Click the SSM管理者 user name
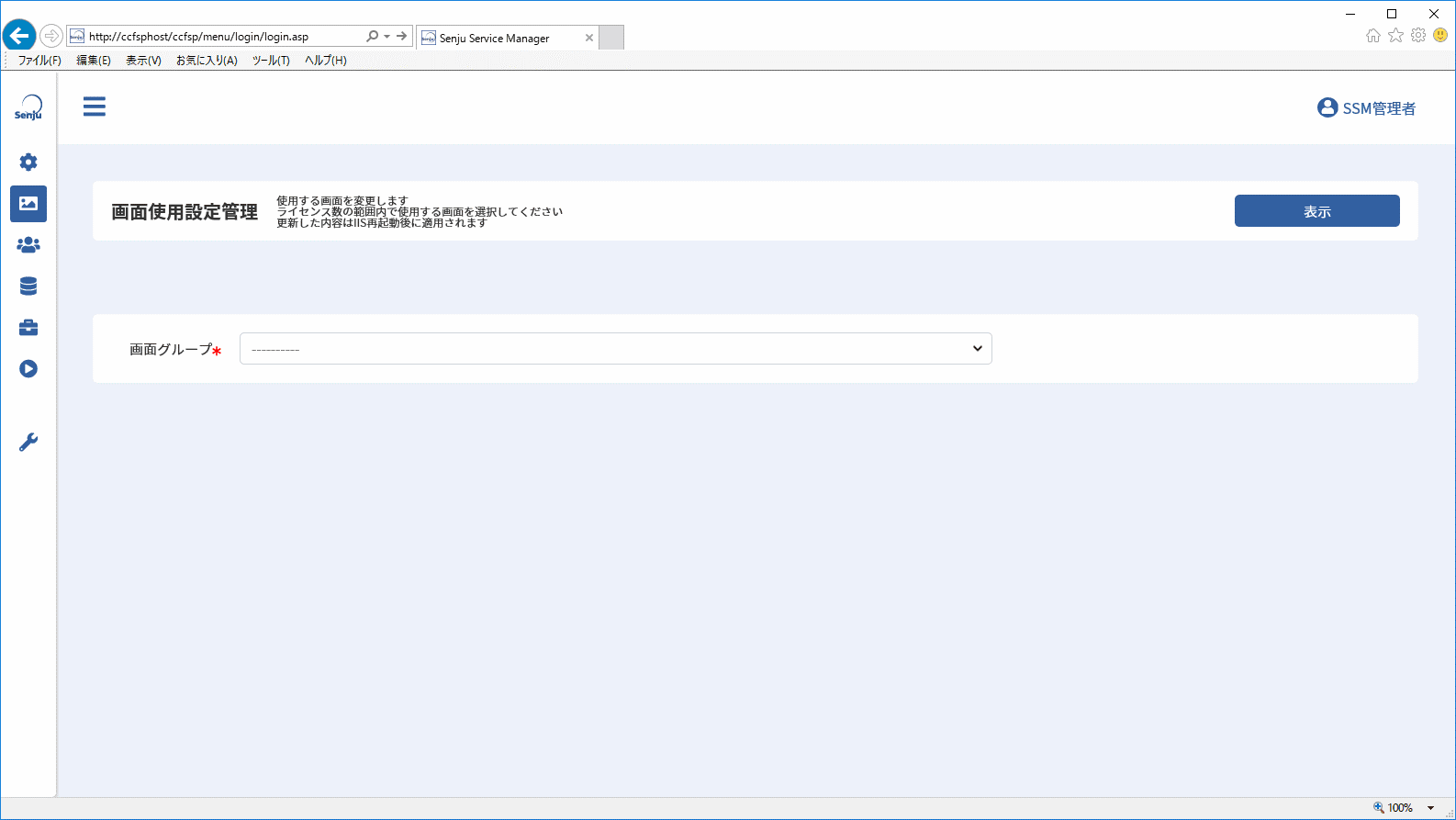 pos(1379,108)
